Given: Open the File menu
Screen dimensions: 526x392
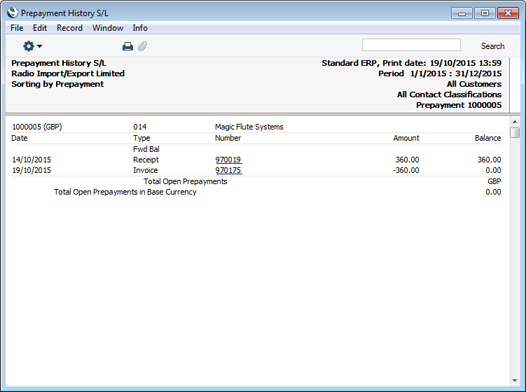Looking at the screenshot, I should pyautogui.click(x=17, y=28).
